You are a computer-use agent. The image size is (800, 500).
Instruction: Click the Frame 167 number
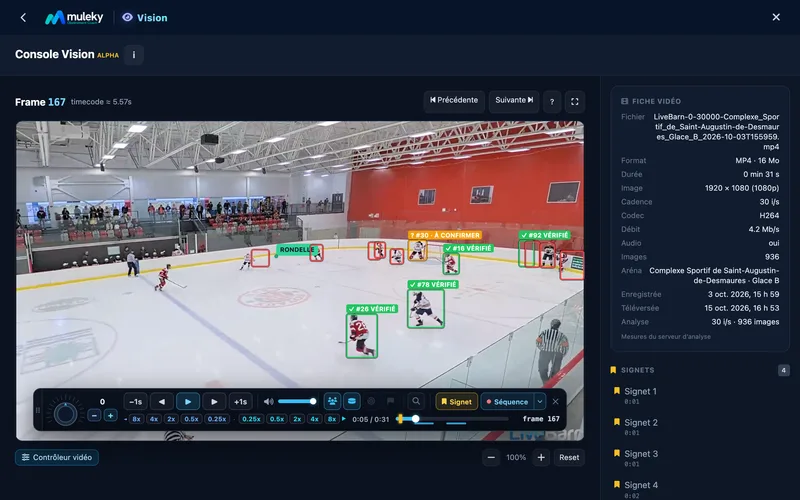pyautogui.click(x=57, y=102)
